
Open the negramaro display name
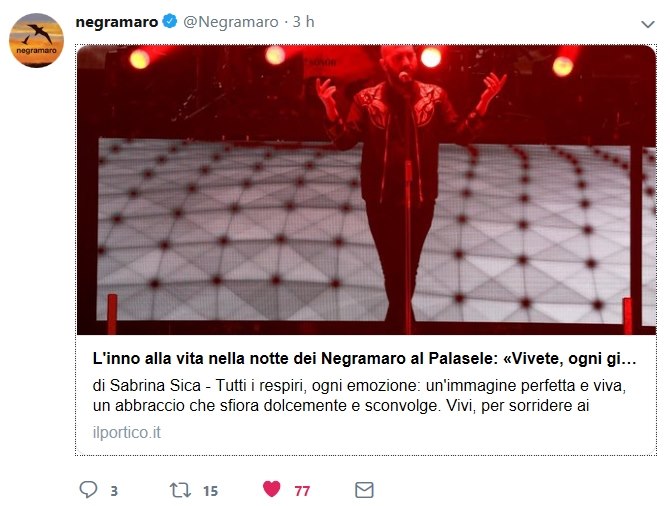117,22
